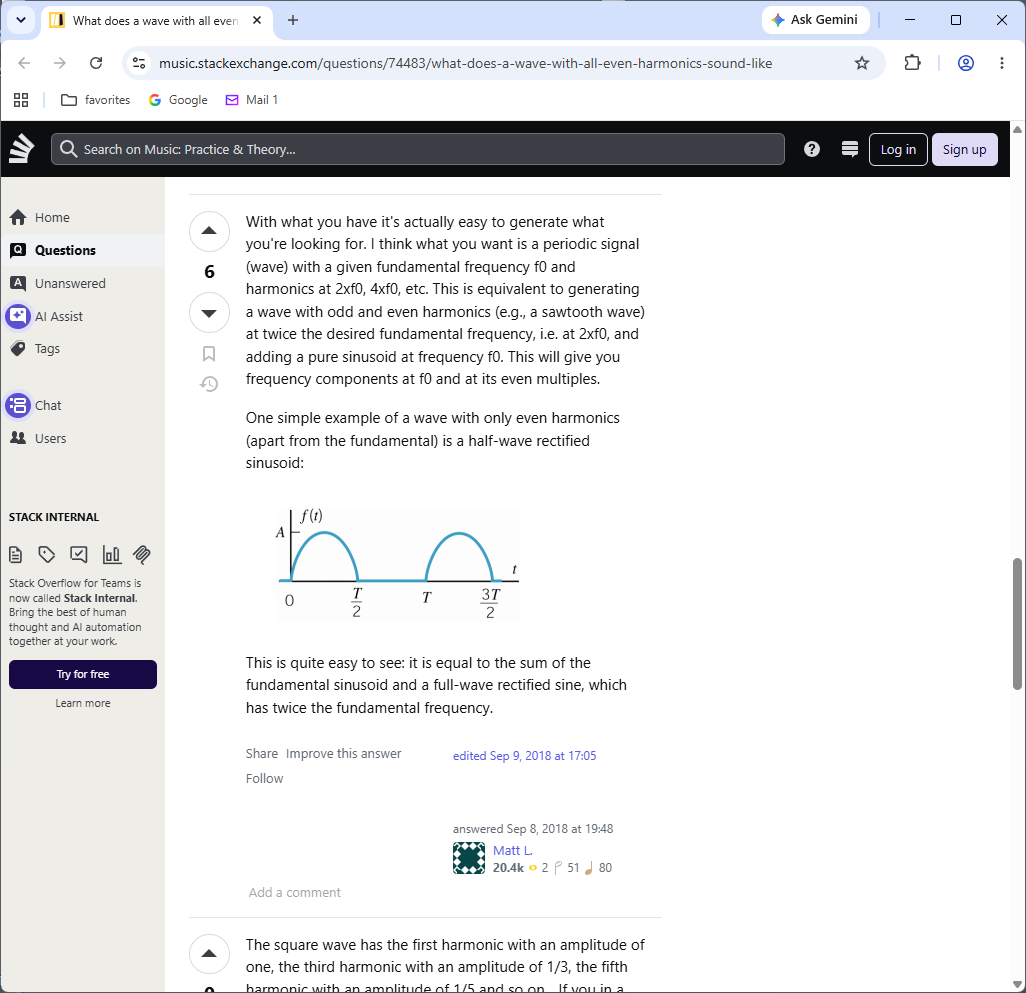This screenshot has width=1026, height=993.
Task: Click the vertical page scrollbar thumb
Action: [x=1017, y=623]
